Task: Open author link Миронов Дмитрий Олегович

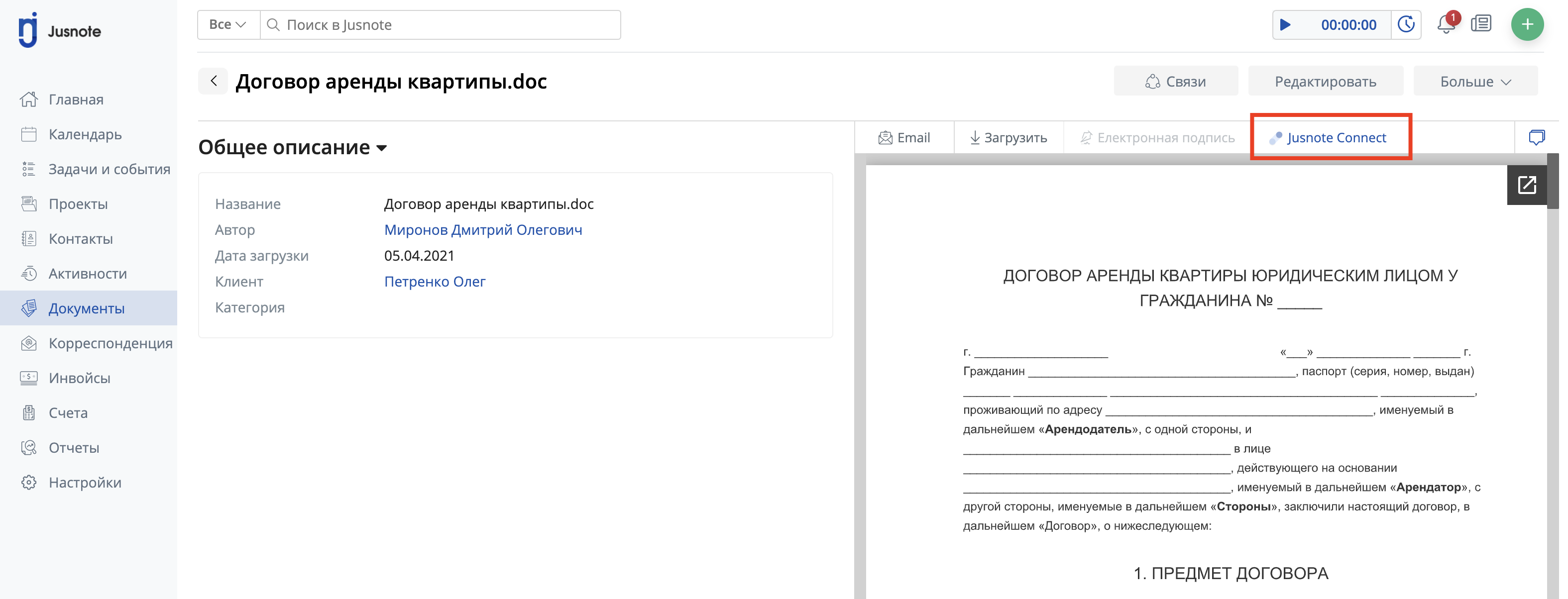Action: pyautogui.click(x=483, y=230)
